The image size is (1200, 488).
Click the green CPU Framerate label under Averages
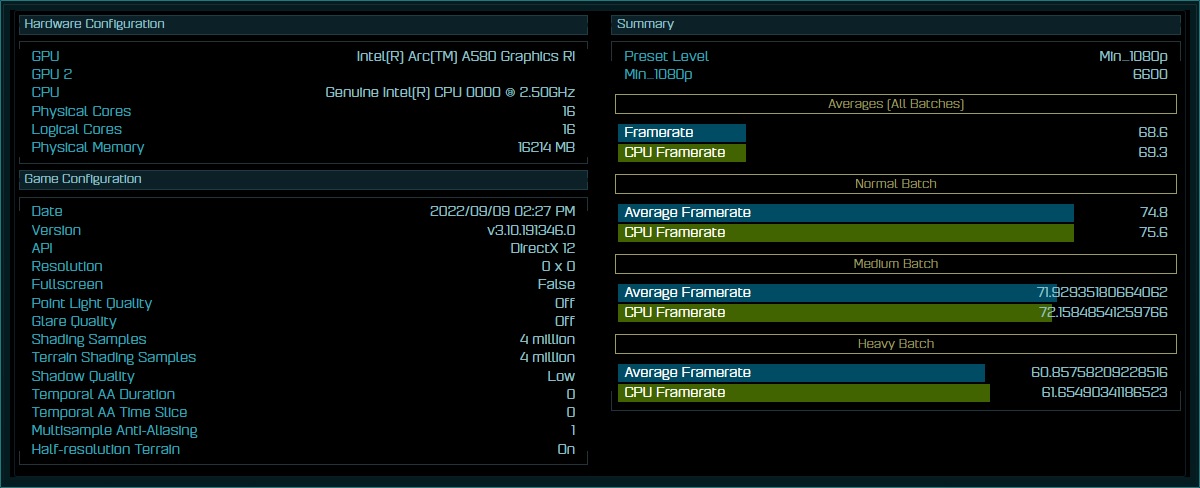(x=682, y=153)
